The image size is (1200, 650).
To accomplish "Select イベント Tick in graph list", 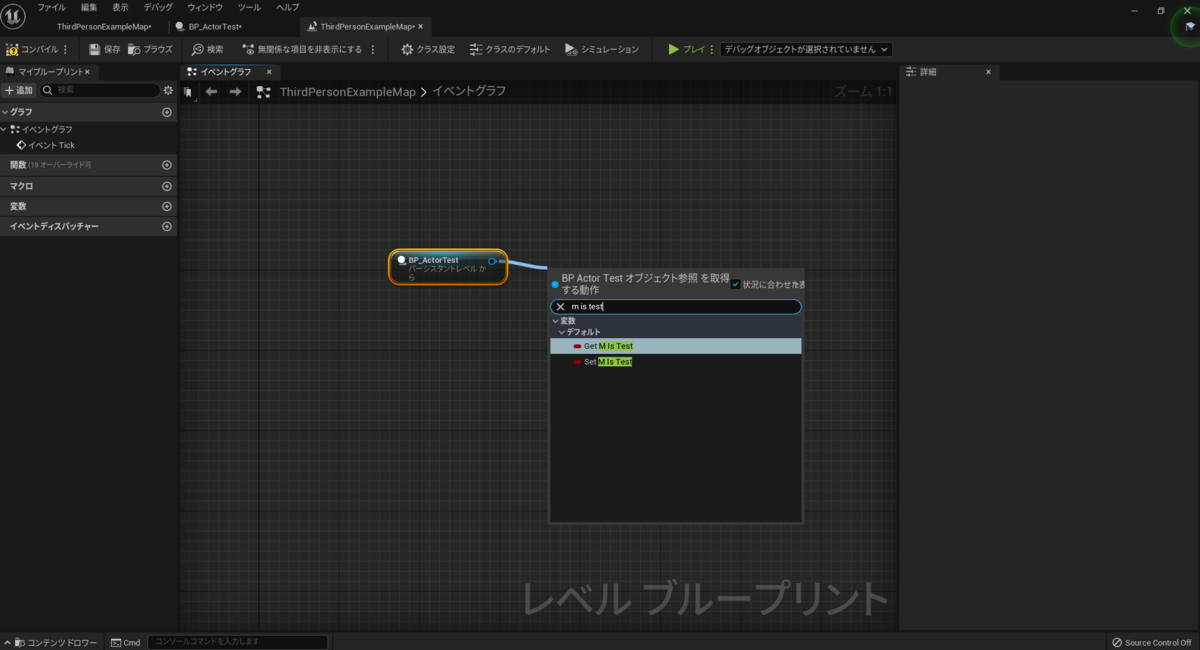I will 46,145.
